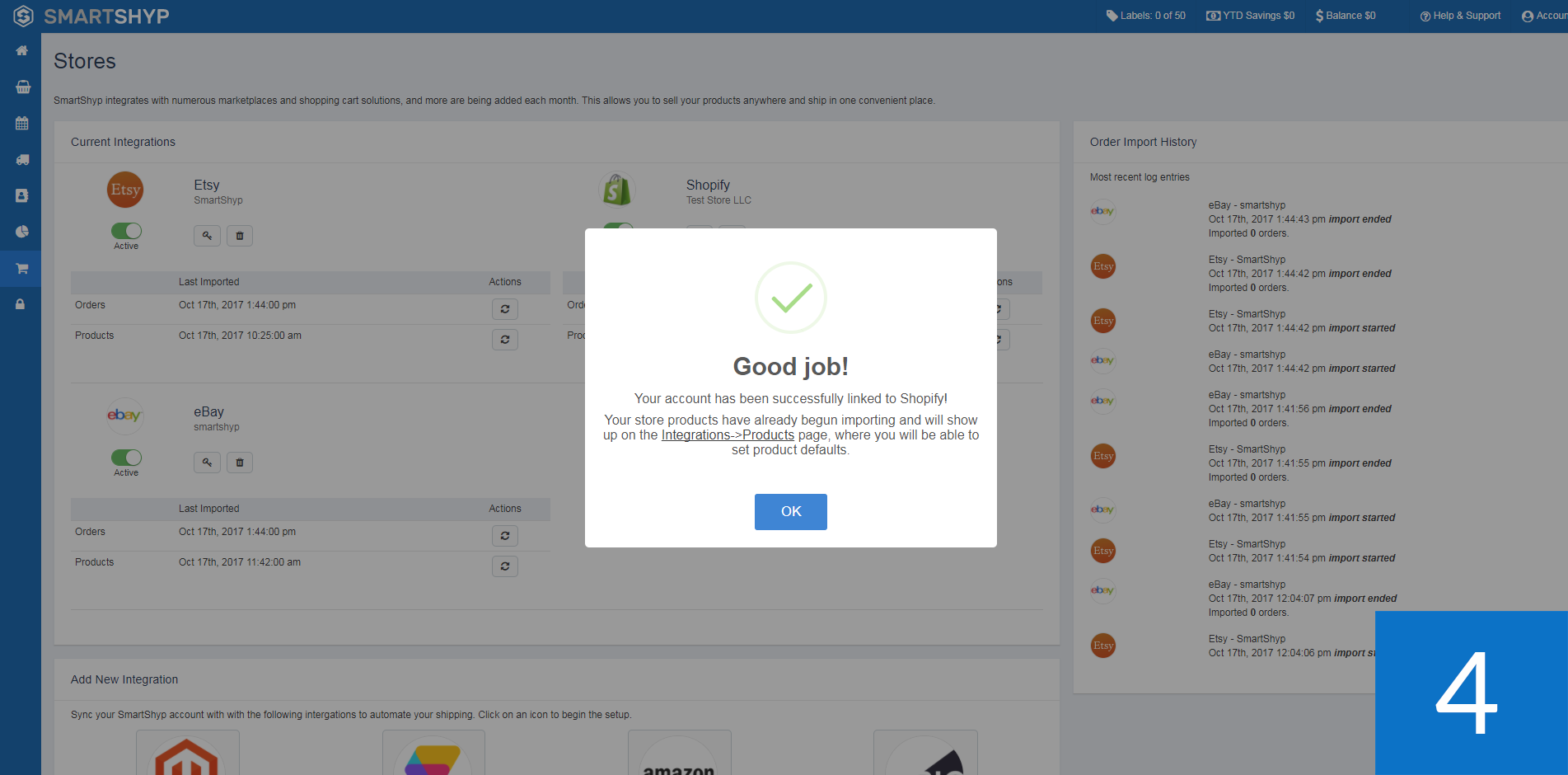Click the Most recent log entries label
This screenshot has width=1568, height=775.
pyautogui.click(x=1140, y=177)
